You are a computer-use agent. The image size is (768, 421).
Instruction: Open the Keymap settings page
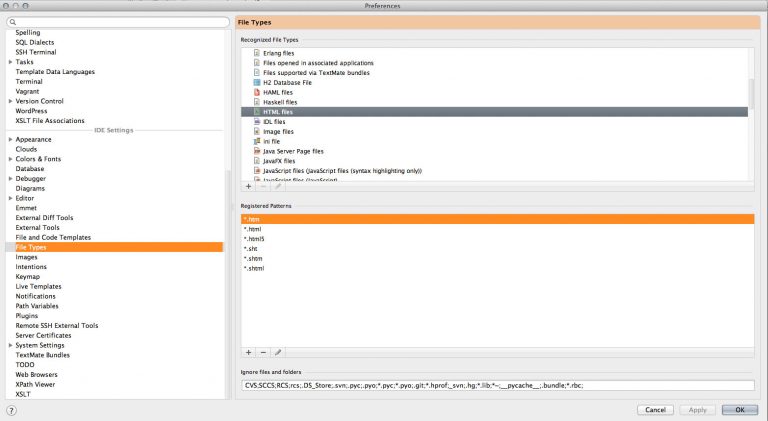(x=27, y=277)
